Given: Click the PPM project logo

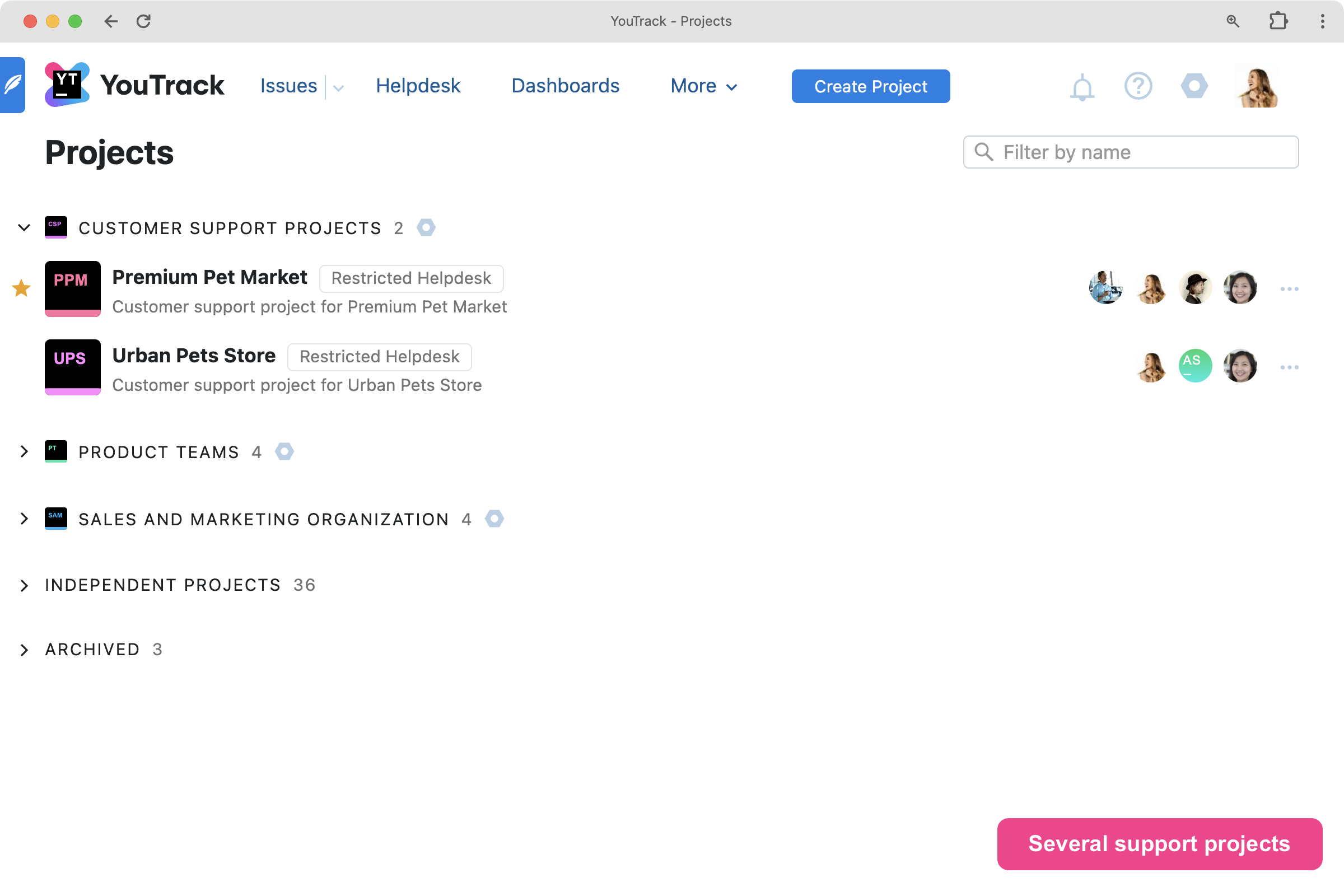Looking at the screenshot, I should point(73,288).
